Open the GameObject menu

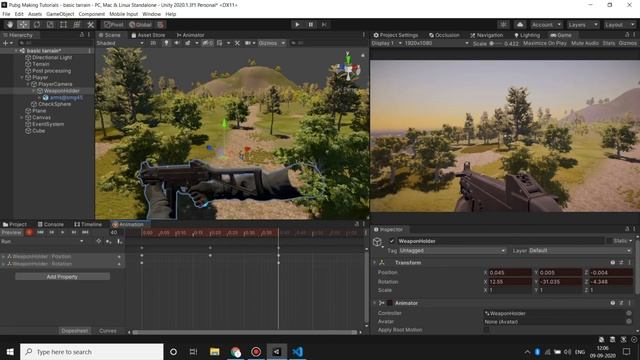coord(60,14)
